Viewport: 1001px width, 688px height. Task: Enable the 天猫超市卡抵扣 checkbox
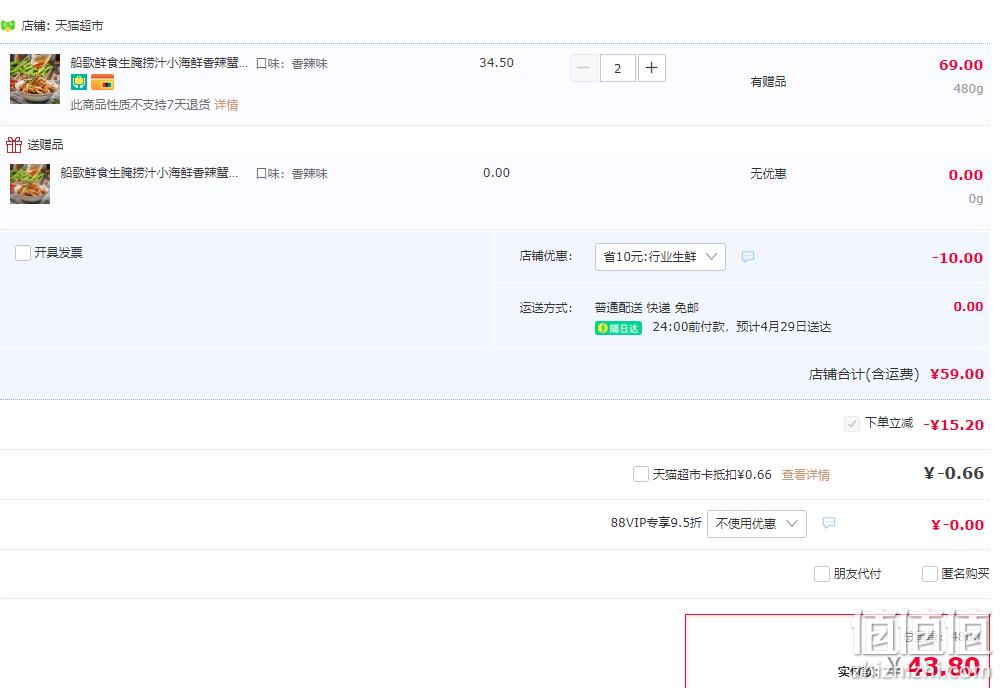click(x=640, y=474)
